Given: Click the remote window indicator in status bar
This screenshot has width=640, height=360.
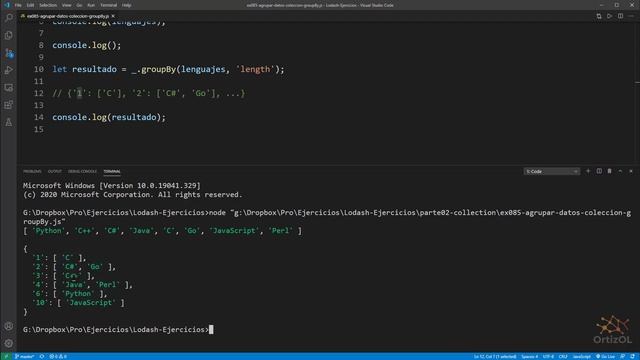Looking at the screenshot, I should [x=6, y=357].
